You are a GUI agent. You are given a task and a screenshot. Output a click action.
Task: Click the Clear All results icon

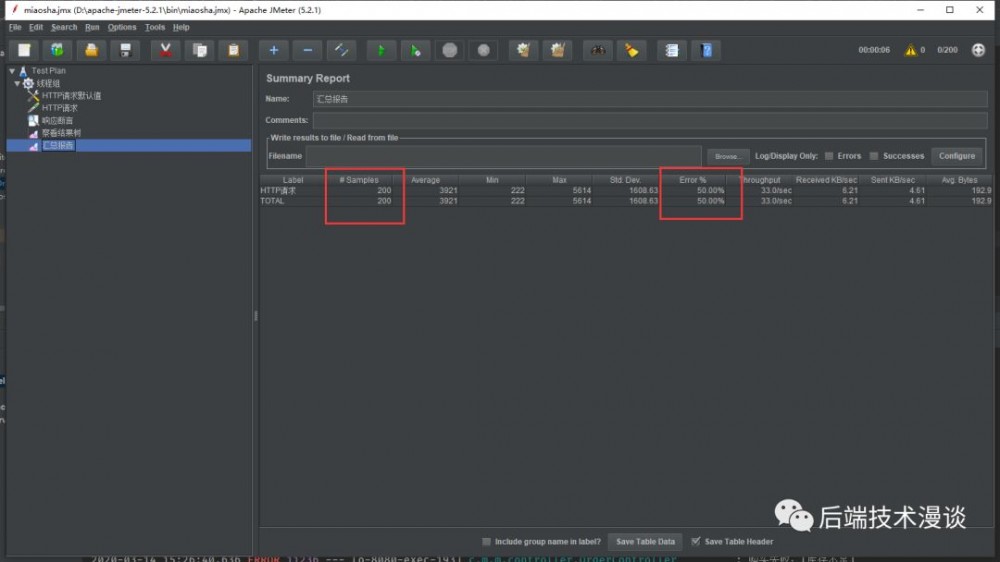coord(557,50)
